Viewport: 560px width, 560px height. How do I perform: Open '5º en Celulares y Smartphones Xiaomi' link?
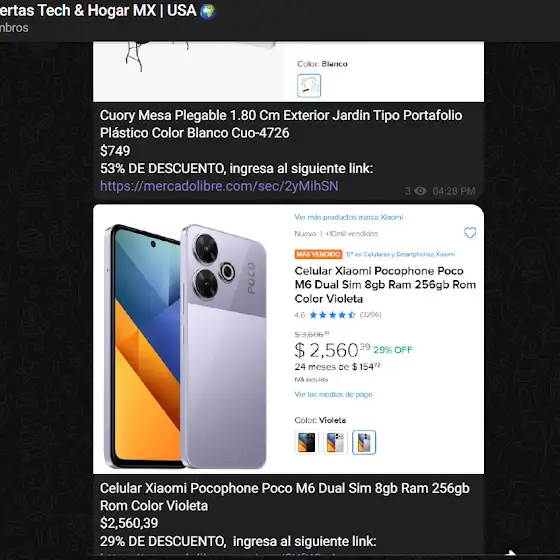point(401,254)
